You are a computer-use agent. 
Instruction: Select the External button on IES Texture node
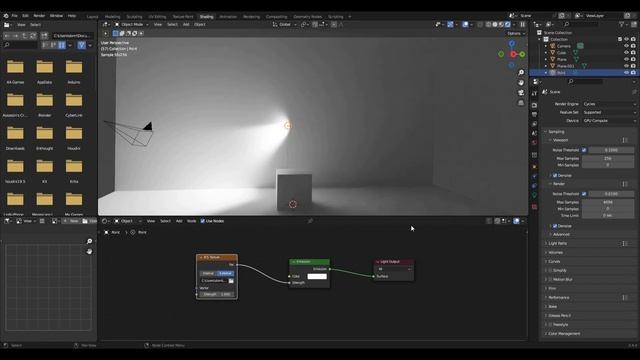(x=225, y=273)
